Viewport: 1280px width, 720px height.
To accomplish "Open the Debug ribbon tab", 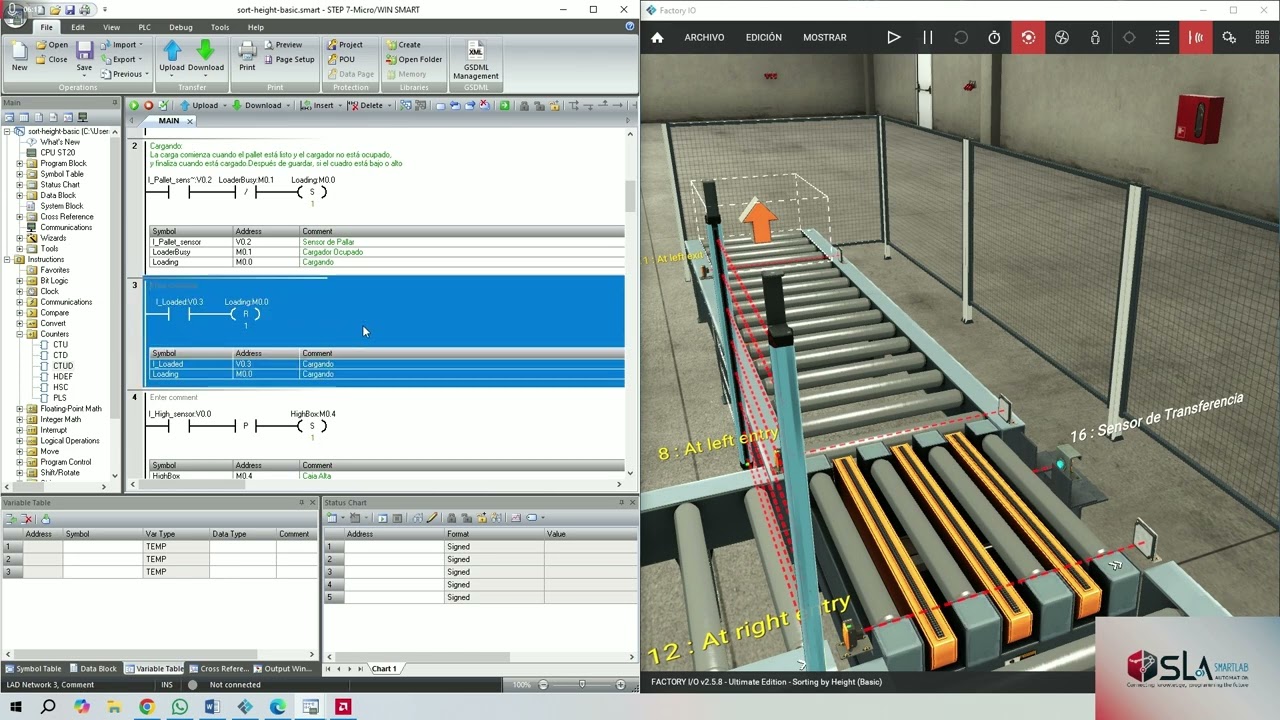I will (181, 27).
